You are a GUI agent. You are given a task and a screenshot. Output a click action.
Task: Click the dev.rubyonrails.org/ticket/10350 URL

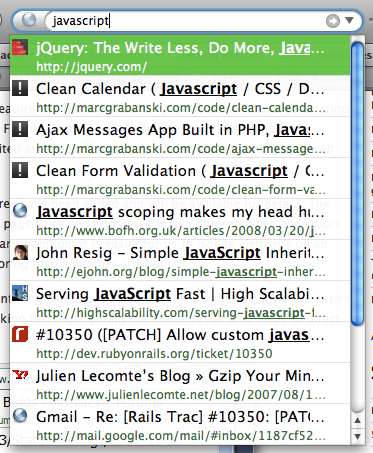pos(154,354)
